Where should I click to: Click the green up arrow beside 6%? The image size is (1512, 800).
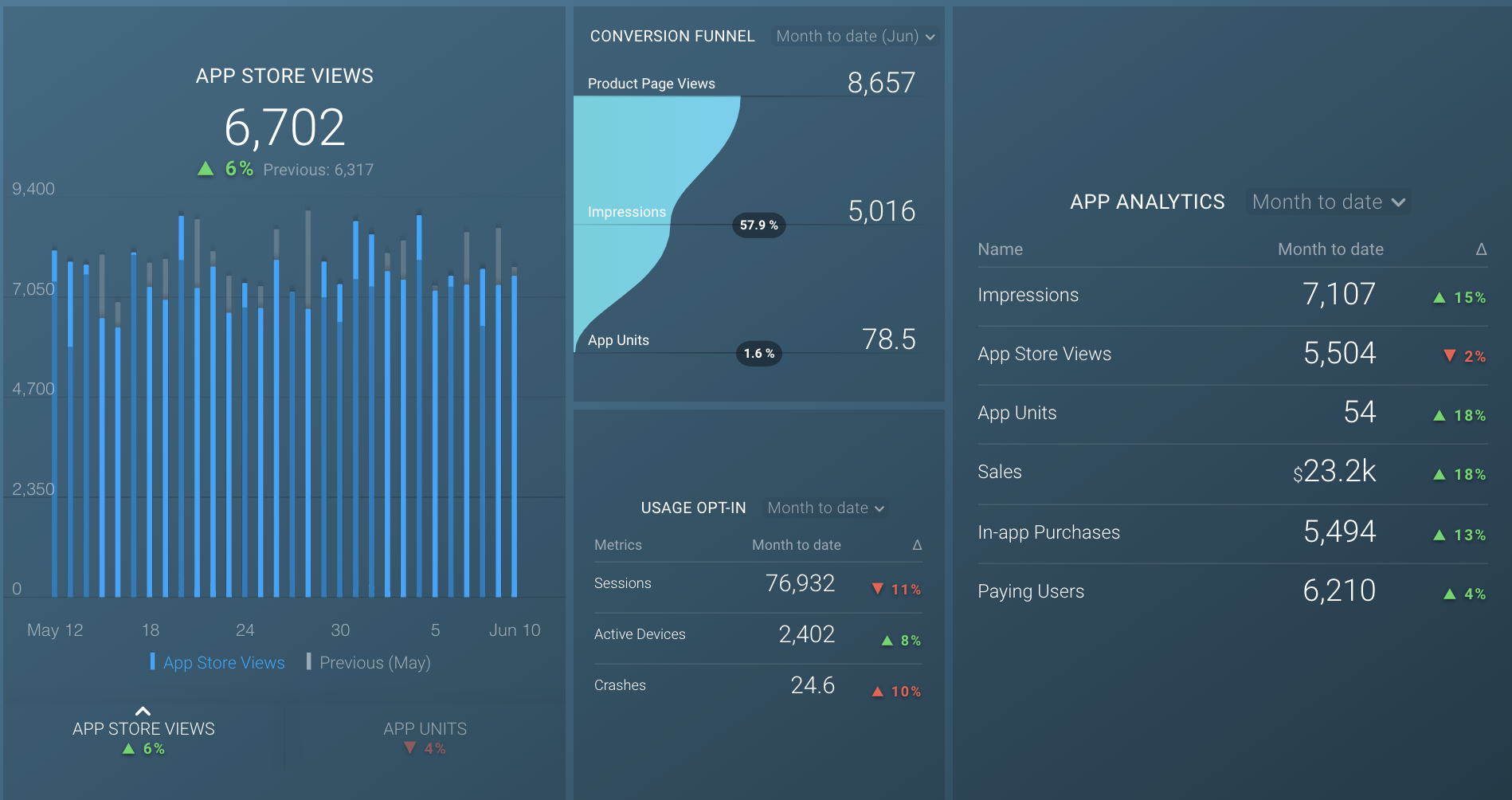pos(206,168)
